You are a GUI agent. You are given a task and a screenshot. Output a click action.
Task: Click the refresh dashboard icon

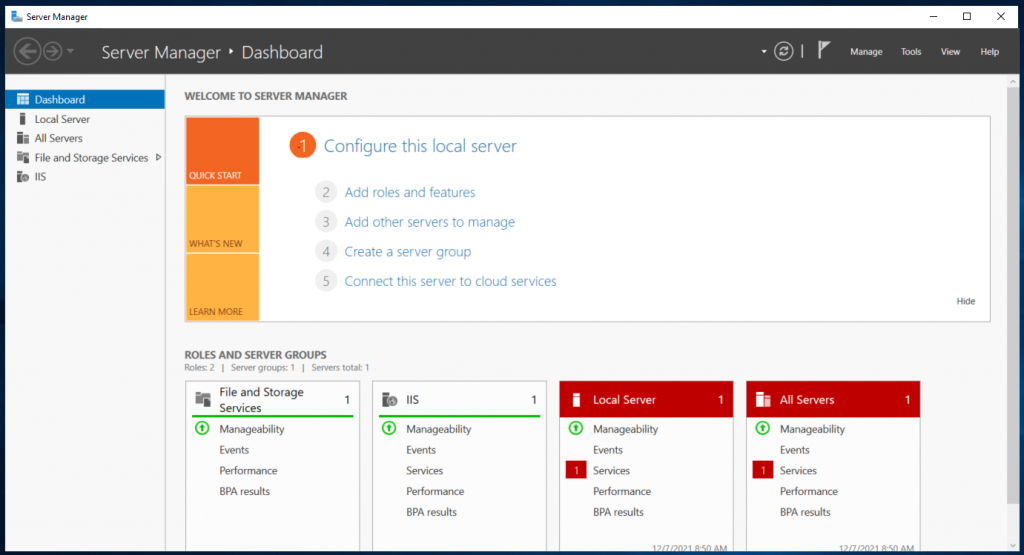click(784, 52)
